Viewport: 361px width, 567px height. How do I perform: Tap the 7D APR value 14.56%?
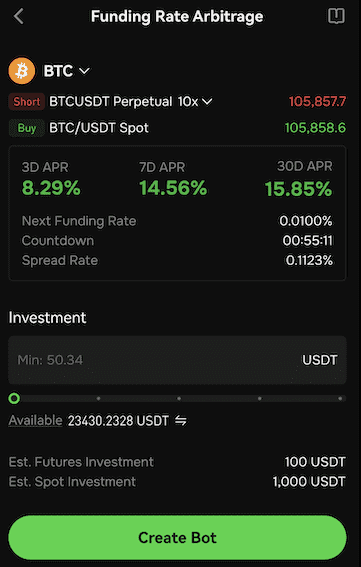173,188
